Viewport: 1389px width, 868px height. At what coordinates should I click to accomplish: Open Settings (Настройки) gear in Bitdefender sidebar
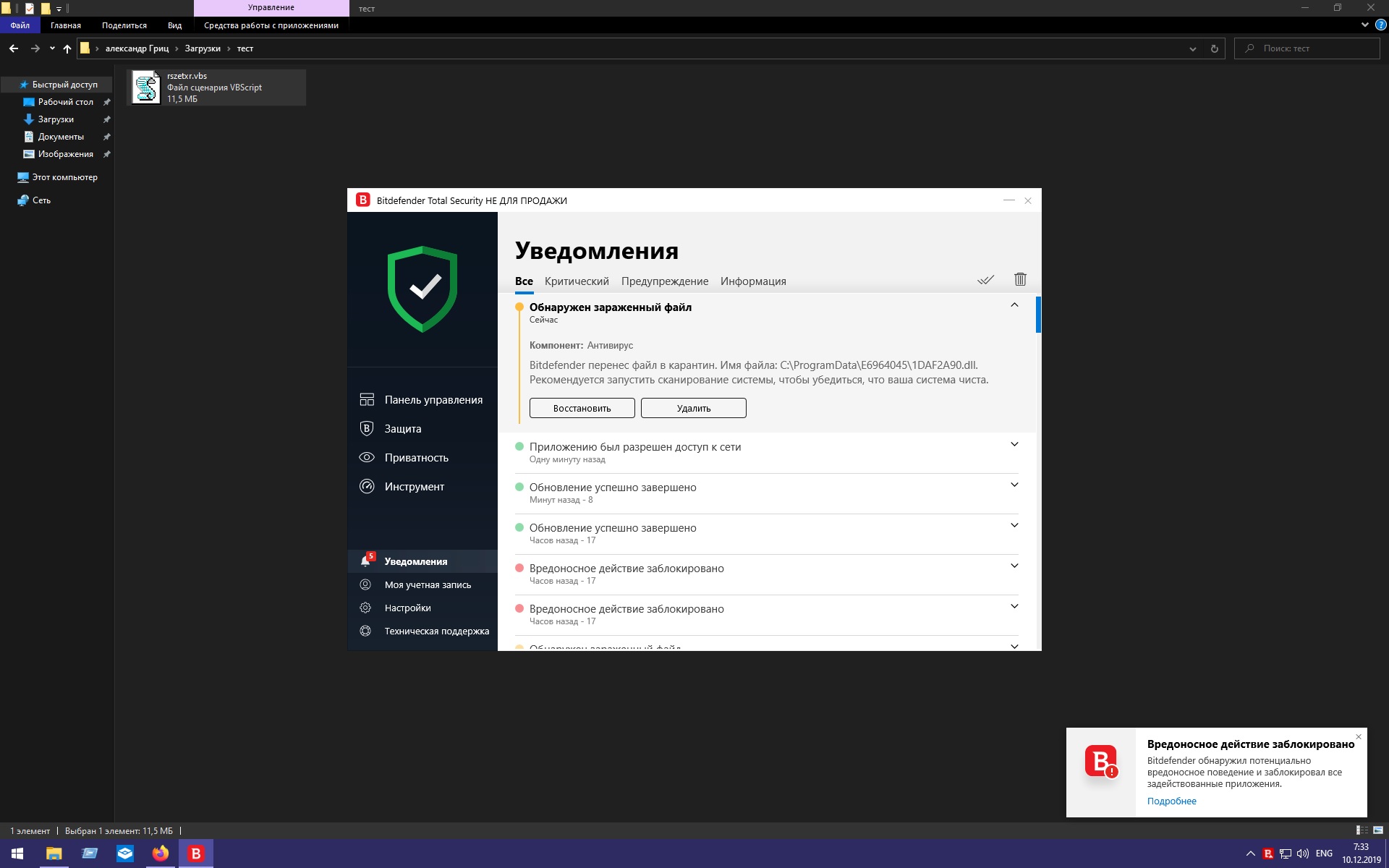(x=366, y=608)
